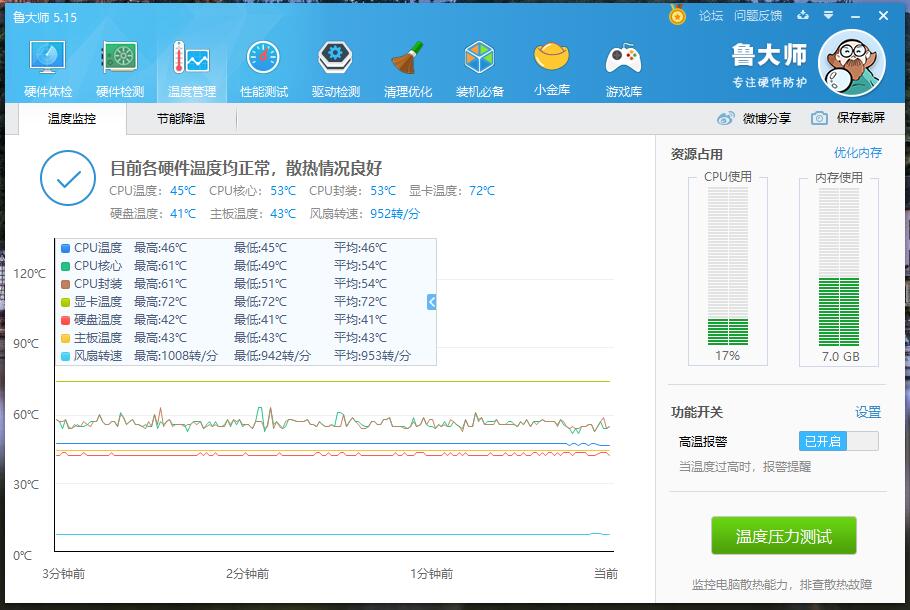The height and width of the screenshot is (610, 910).
Task: Click 保存截屏 save screenshot text
Action: [x=861, y=118]
